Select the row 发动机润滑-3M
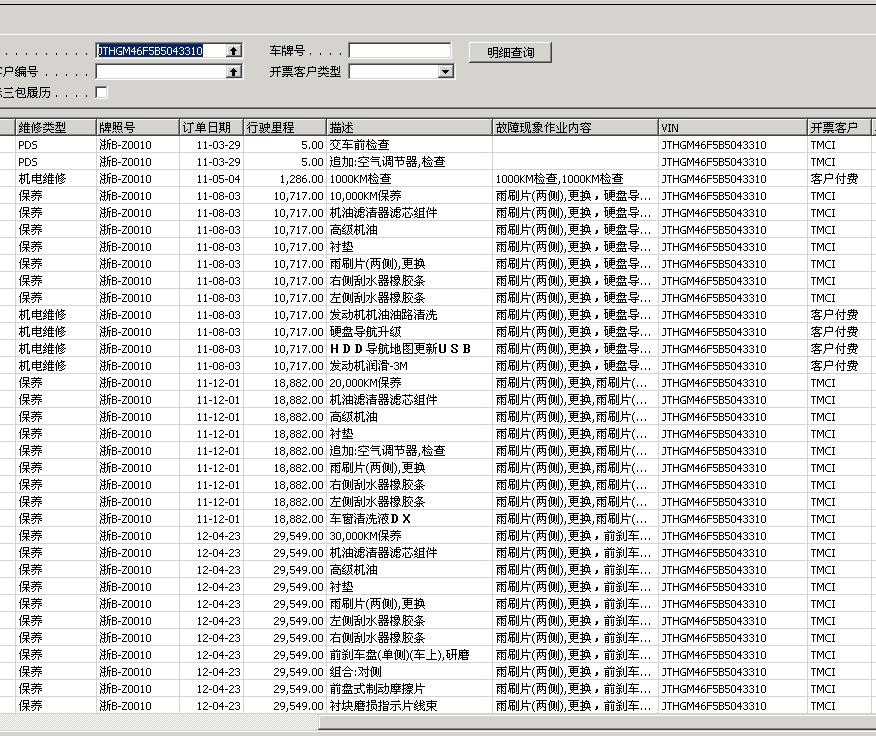Image resolution: width=876 pixels, height=736 pixels. [438, 365]
